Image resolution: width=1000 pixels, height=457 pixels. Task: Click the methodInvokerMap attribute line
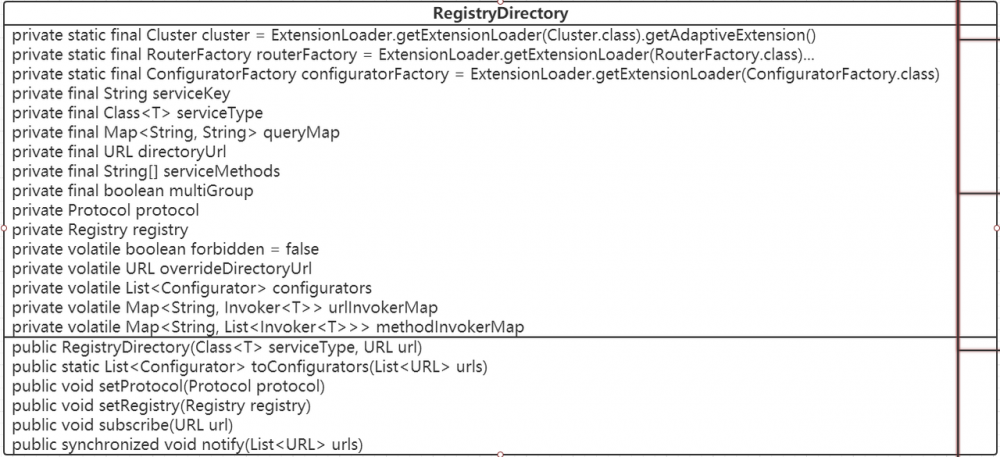tap(268, 327)
